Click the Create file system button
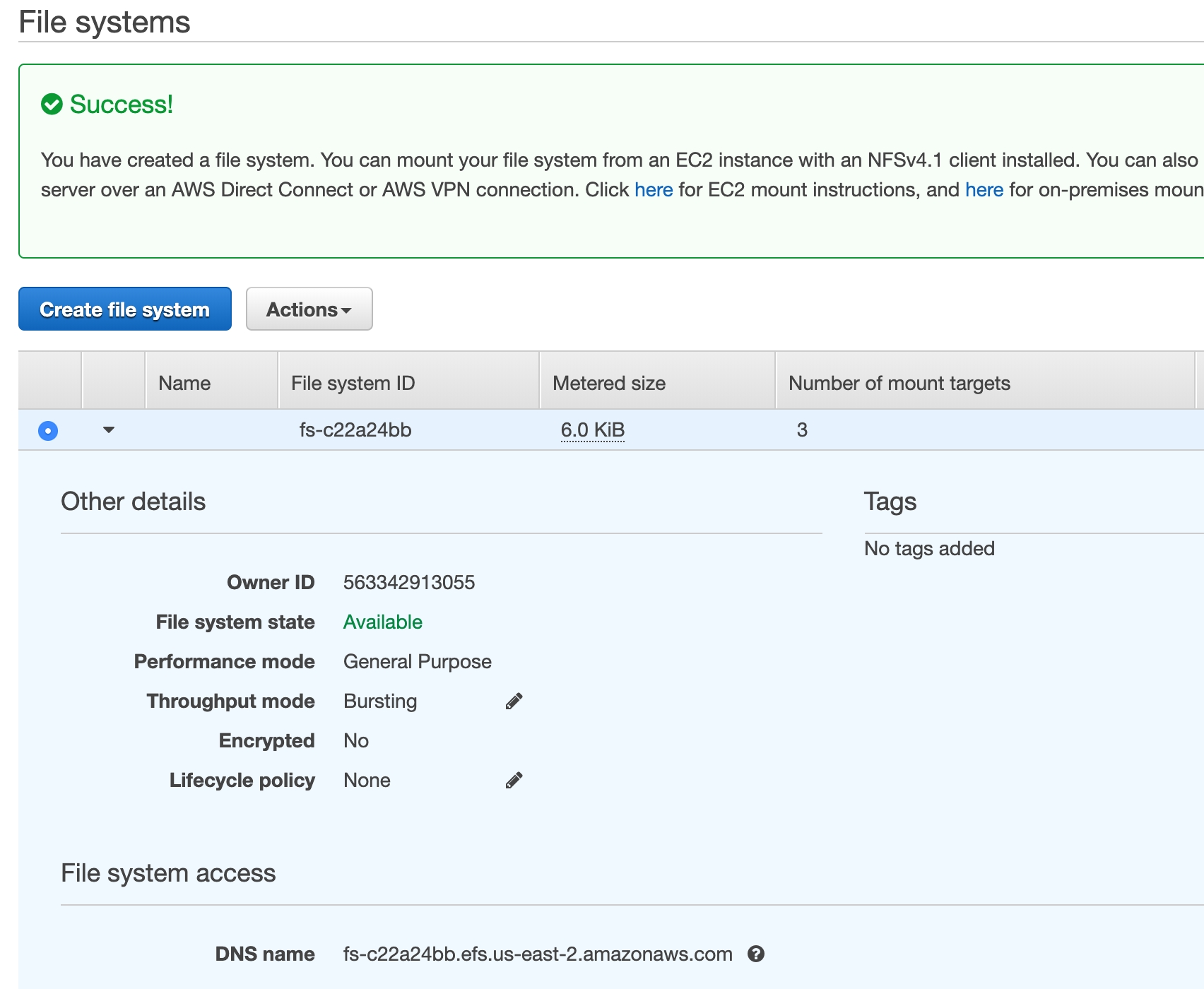Screen dimensions: 1204x989 coord(125,309)
